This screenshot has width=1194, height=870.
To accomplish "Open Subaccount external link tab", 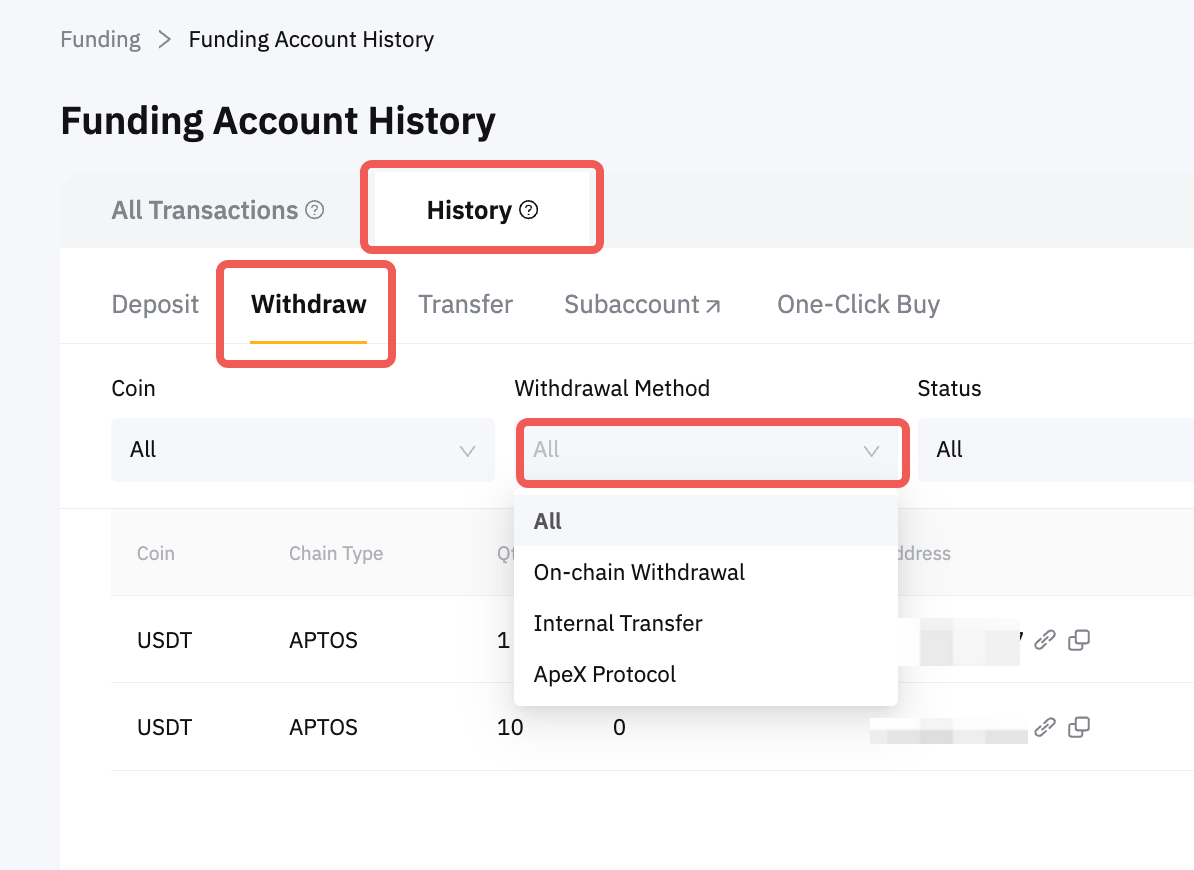I will pyautogui.click(x=642, y=304).
